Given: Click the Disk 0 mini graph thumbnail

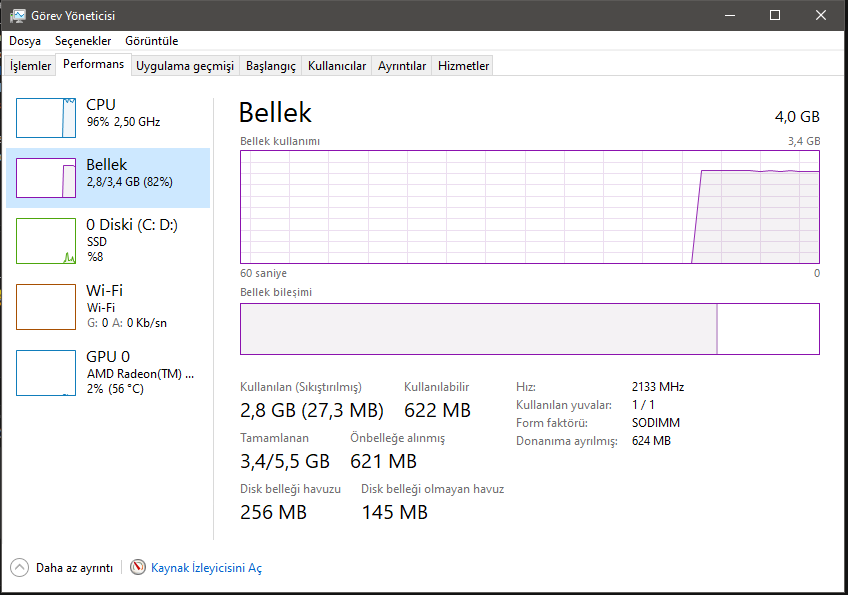Looking at the screenshot, I should coord(46,241).
